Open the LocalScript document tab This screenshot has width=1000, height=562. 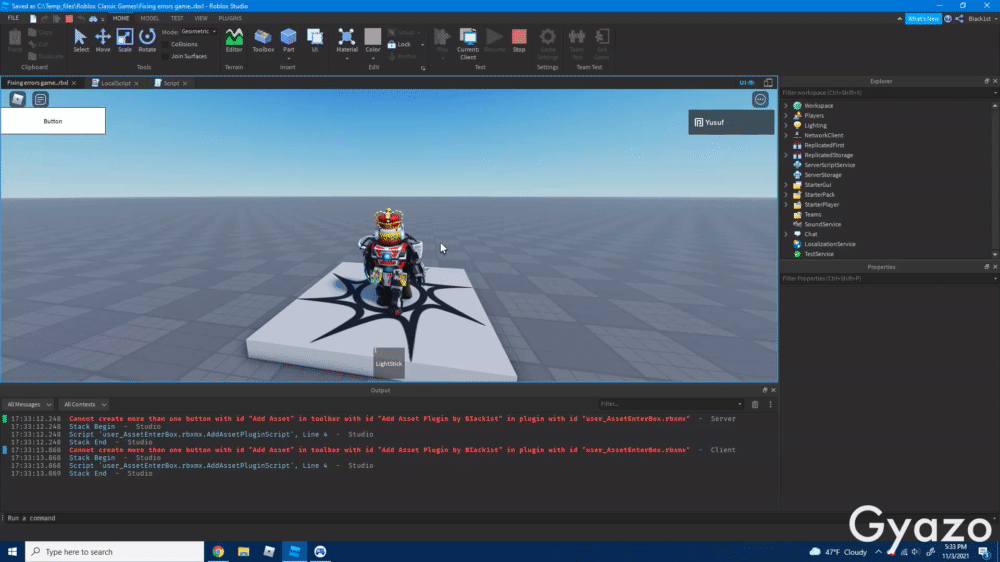coord(115,83)
